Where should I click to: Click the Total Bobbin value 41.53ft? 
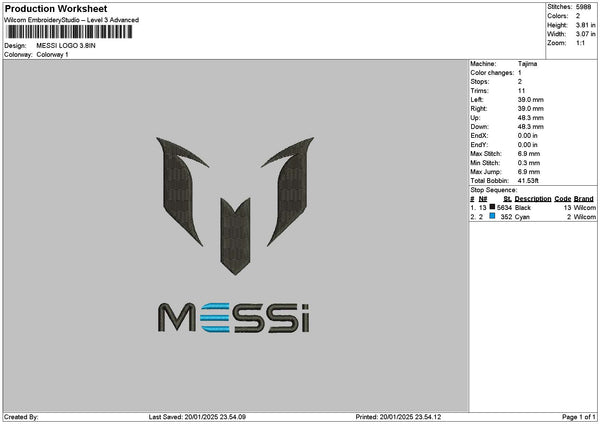(528, 181)
